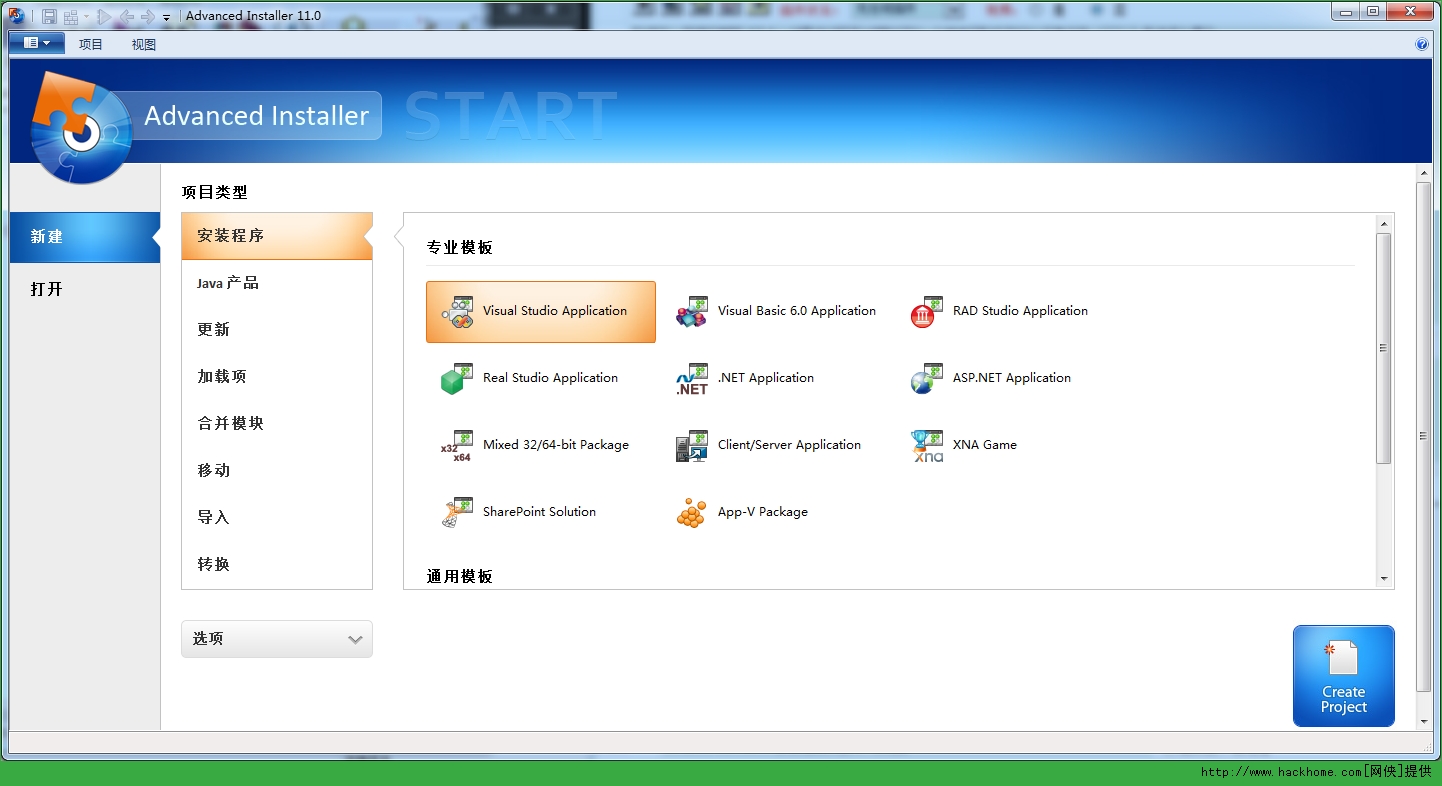Select the Visual Studio Application label
Image resolution: width=1442 pixels, height=786 pixels.
[x=555, y=311]
